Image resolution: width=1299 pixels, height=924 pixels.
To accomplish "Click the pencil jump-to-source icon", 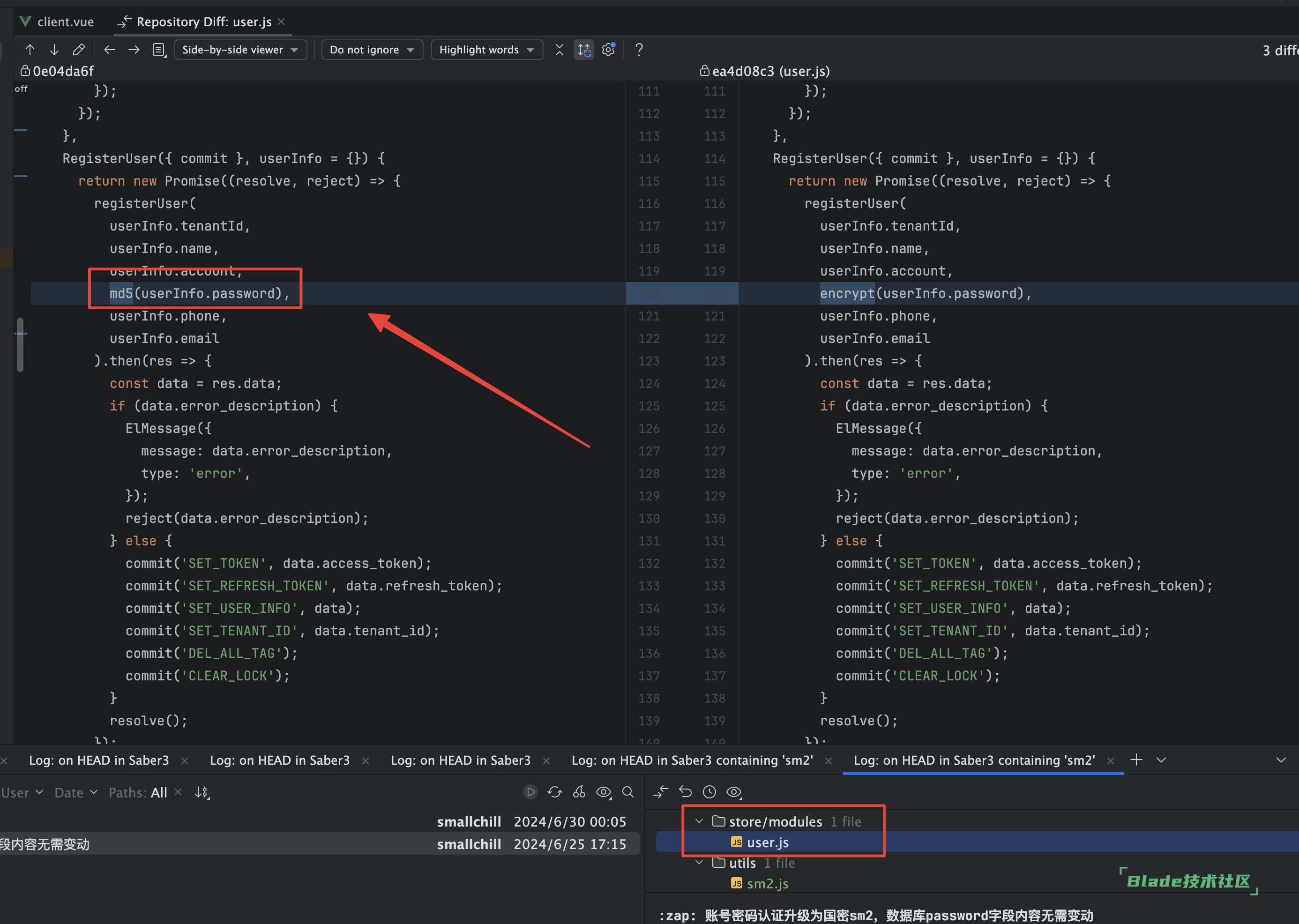I will 79,50.
